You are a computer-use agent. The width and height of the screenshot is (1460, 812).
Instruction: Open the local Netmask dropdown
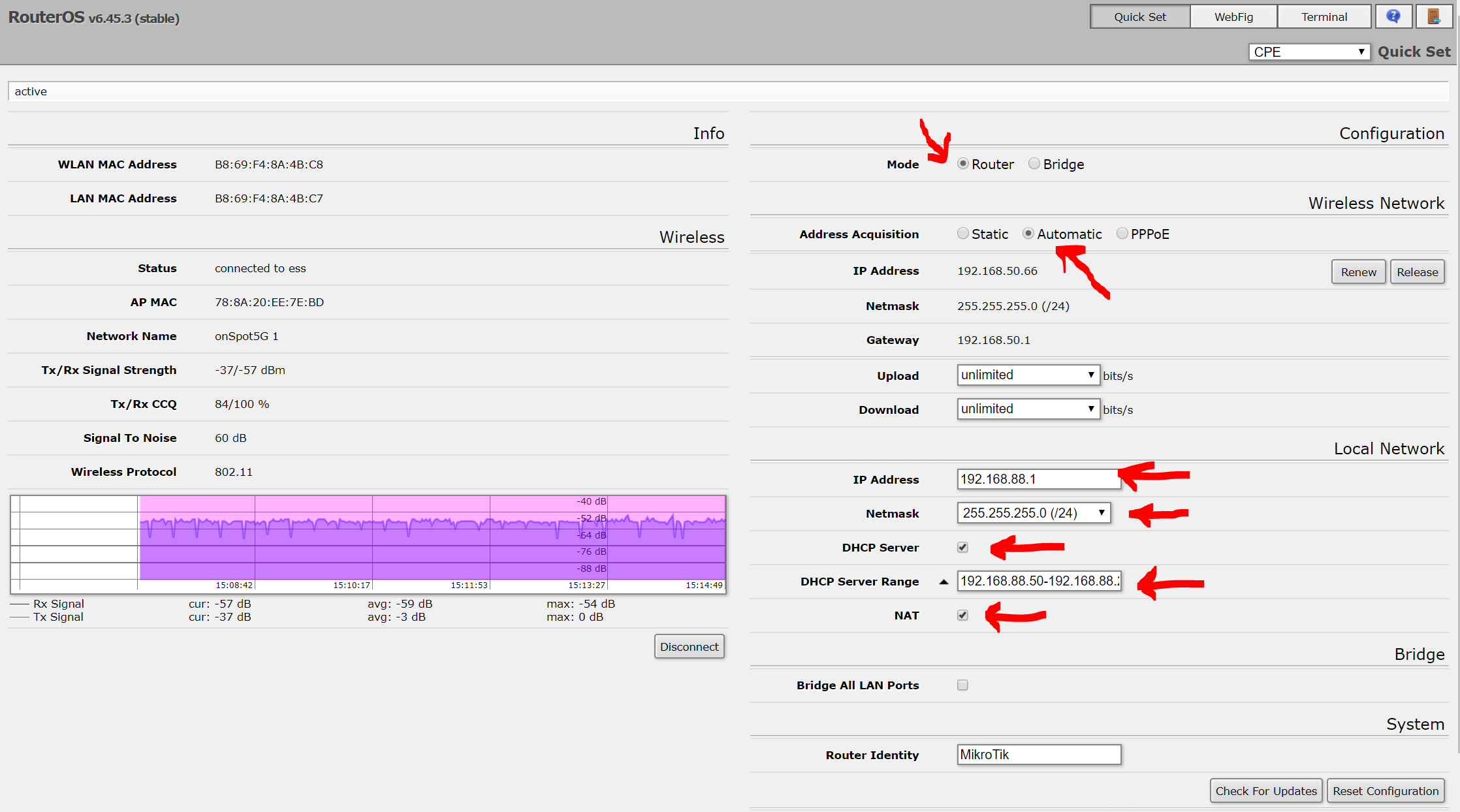(x=1033, y=513)
